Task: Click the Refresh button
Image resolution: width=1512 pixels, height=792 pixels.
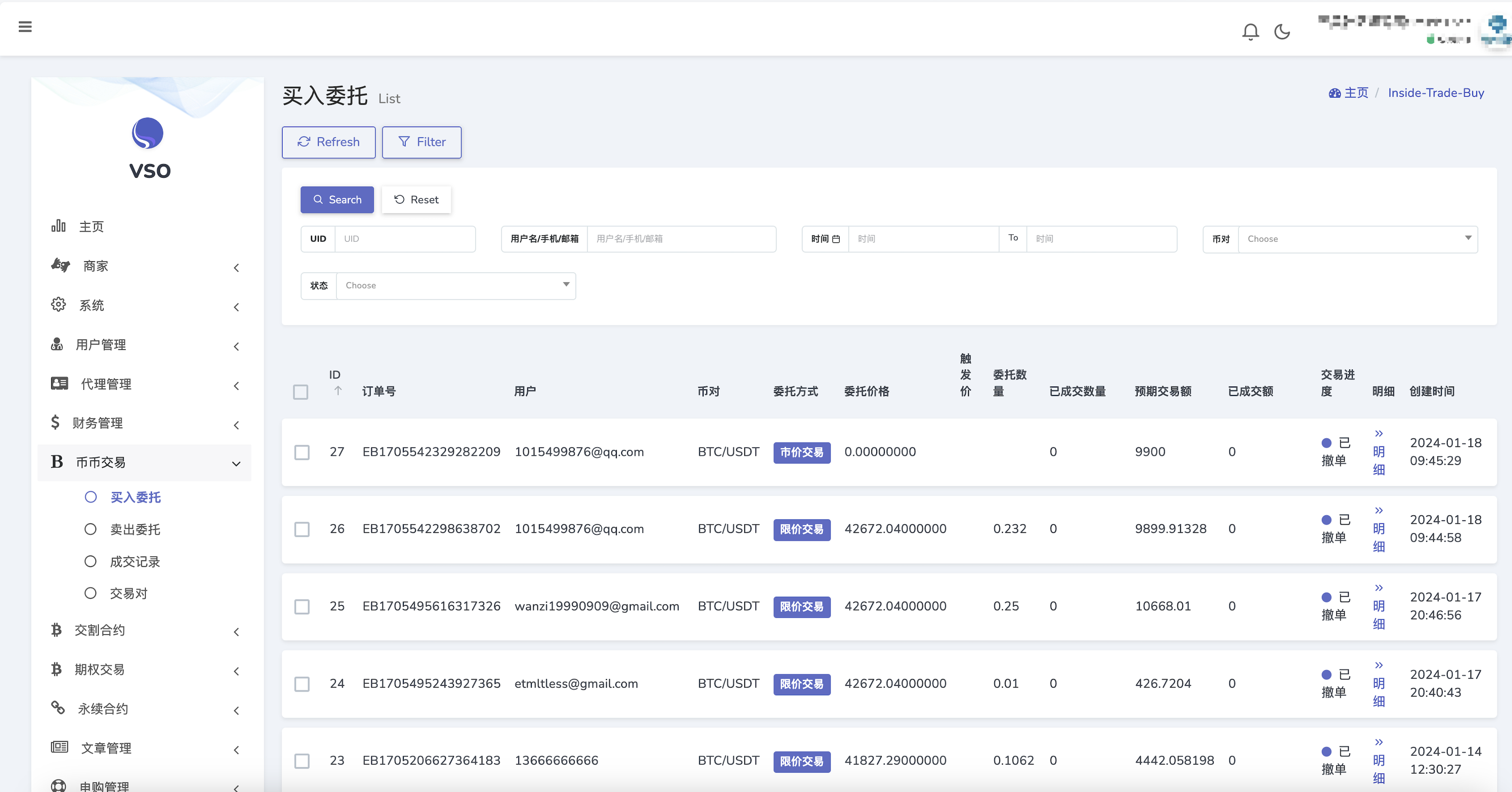Action: click(328, 142)
